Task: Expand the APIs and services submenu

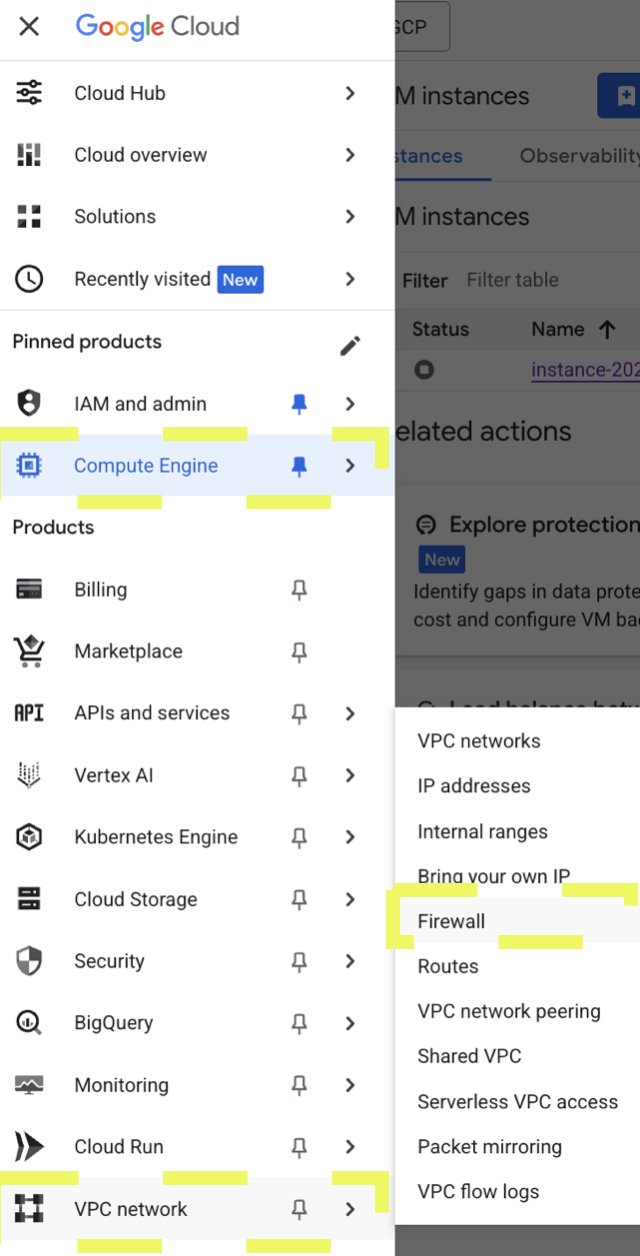Action: tap(349, 713)
